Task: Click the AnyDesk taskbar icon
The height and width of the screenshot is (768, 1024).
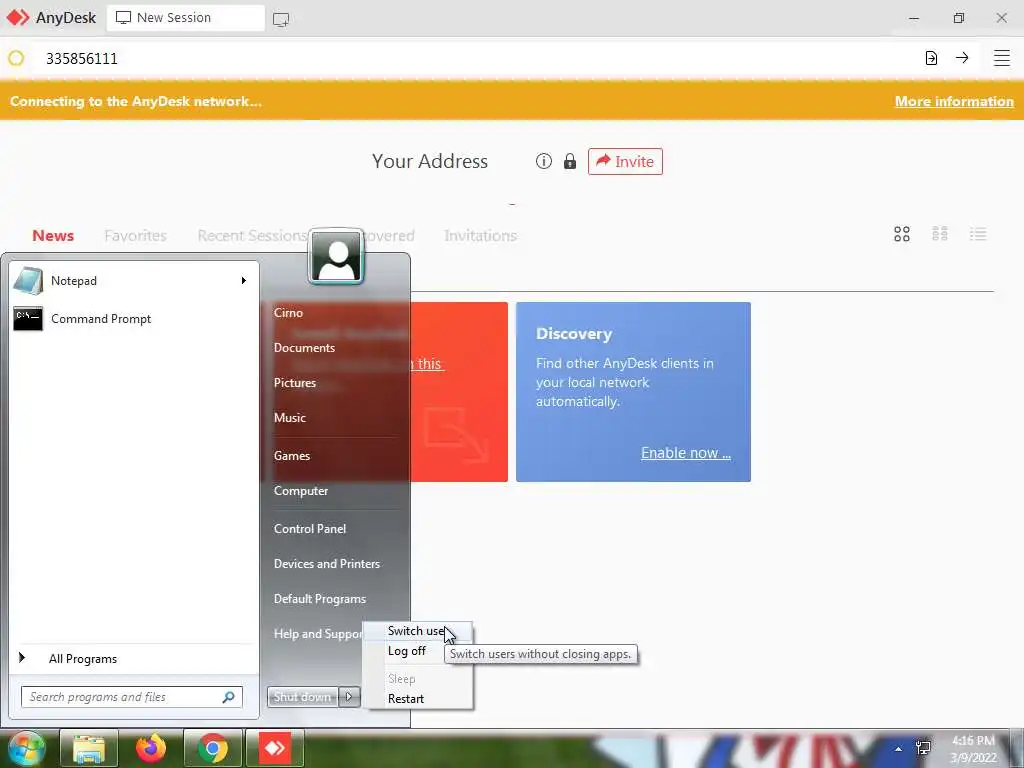Action: [275, 749]
